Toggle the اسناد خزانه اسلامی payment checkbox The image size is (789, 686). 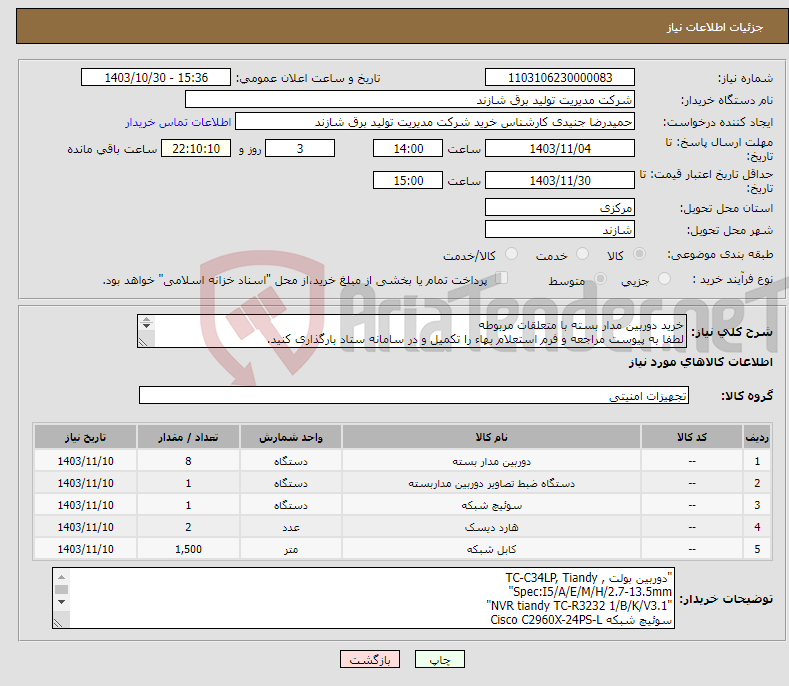502,278
